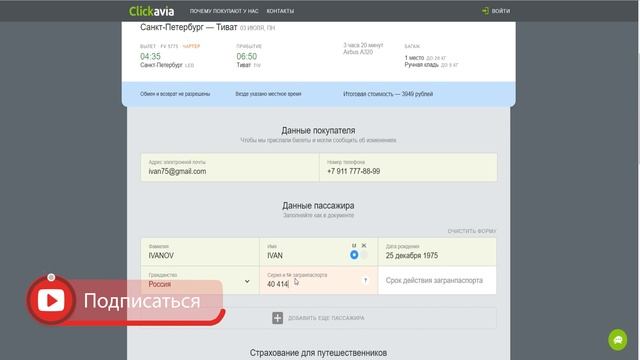Image resolution: width=640 pixels, height=360 pixels.
Task: Click the 'Очистить форму' link
Action: coord(471,231)
